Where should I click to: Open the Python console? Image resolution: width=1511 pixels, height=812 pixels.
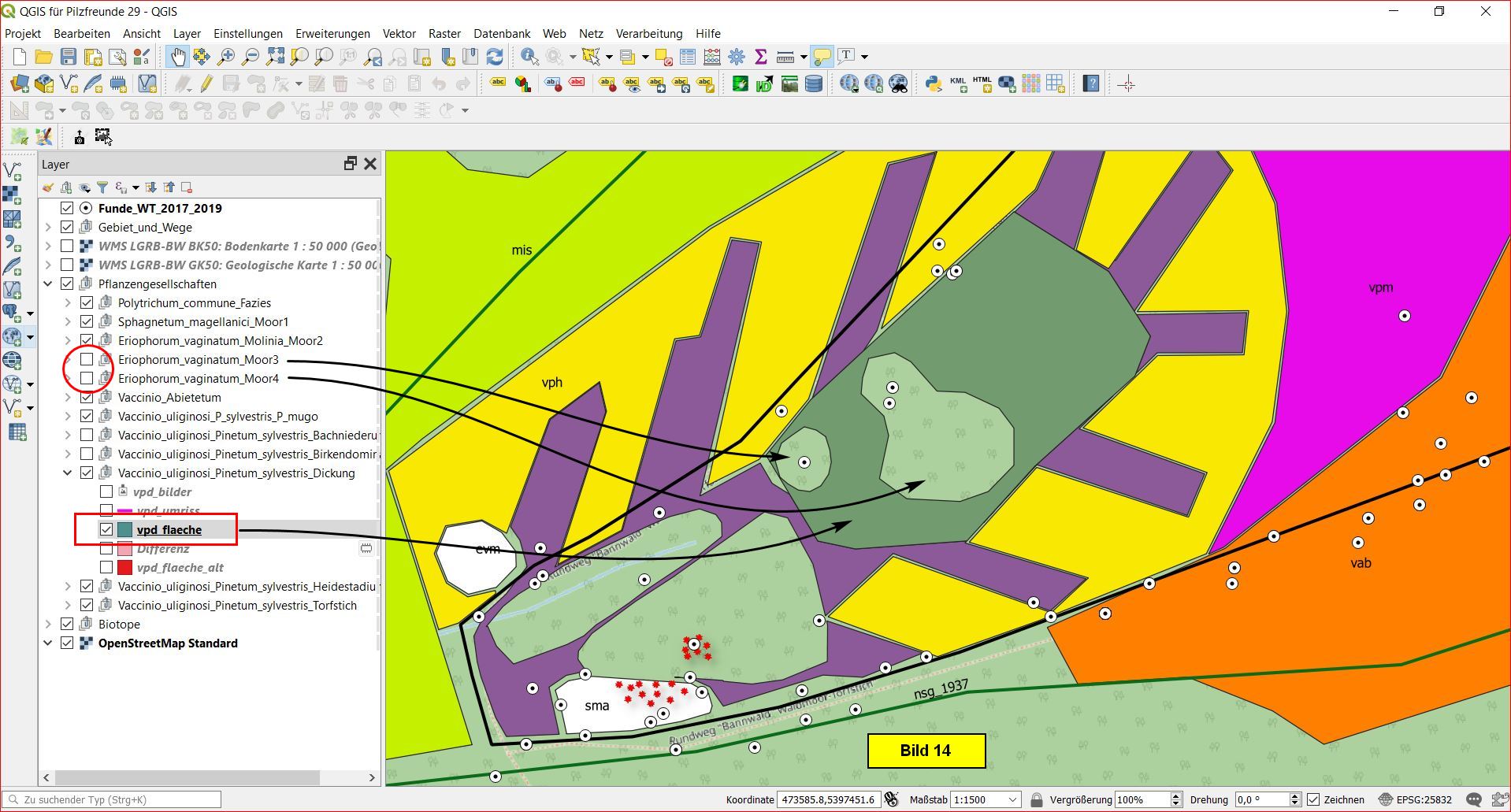(934, 83)
